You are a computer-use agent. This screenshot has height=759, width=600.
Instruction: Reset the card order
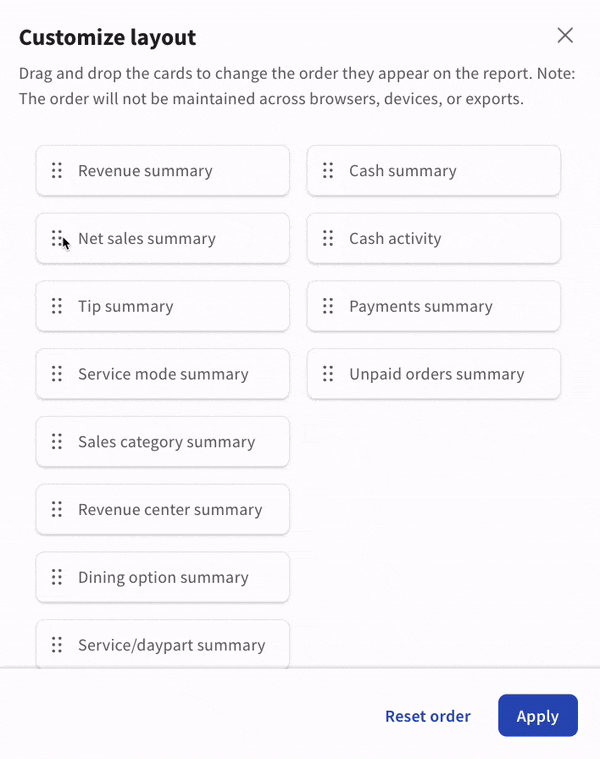[x=428, y=716]
